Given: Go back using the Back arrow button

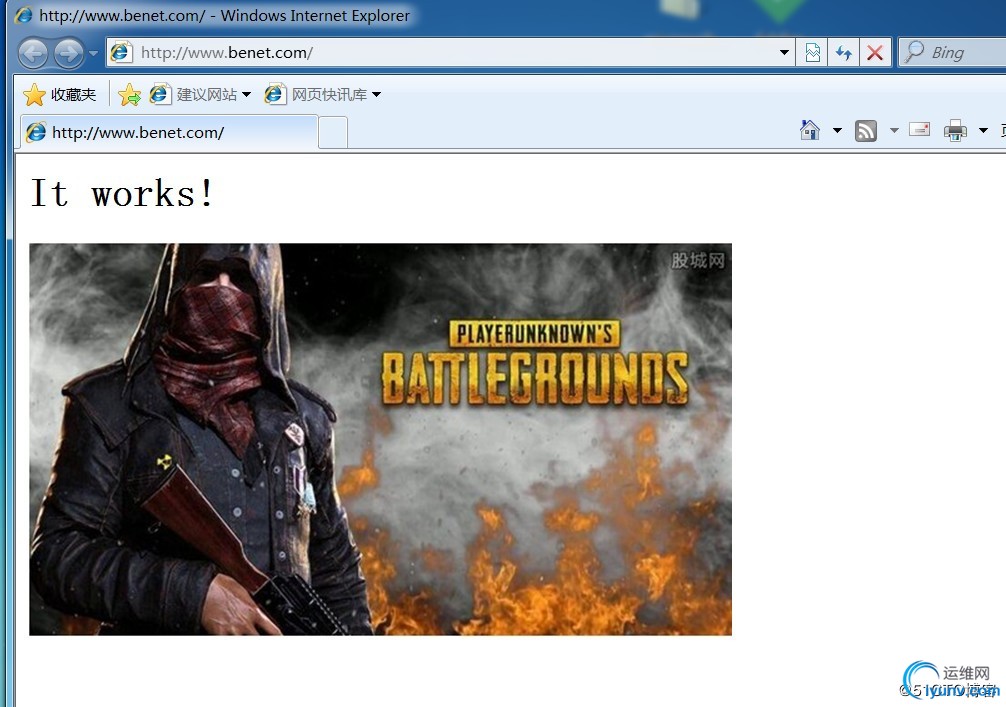Looking at the screenshot, I should pos(33,53).
